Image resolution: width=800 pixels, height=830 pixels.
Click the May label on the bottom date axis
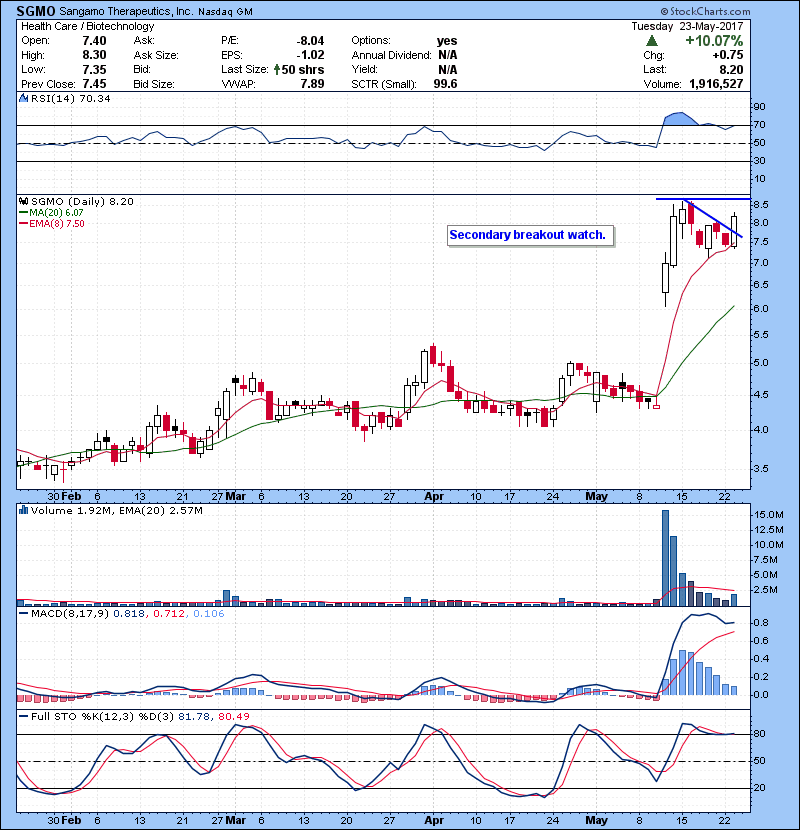(597, 820)
